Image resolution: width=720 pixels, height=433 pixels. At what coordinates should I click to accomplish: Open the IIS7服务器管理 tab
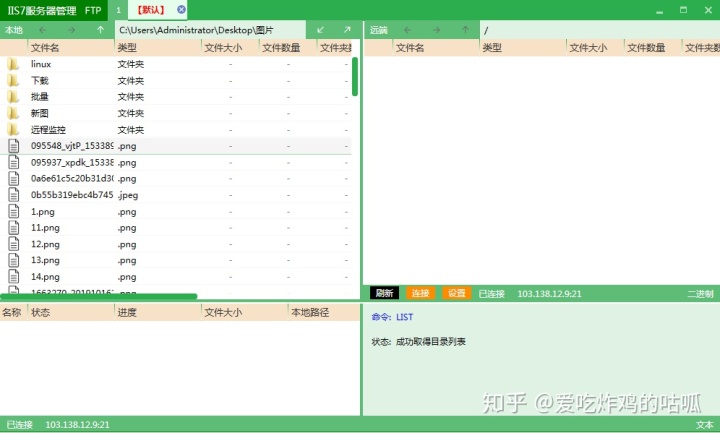click(42, 10)
